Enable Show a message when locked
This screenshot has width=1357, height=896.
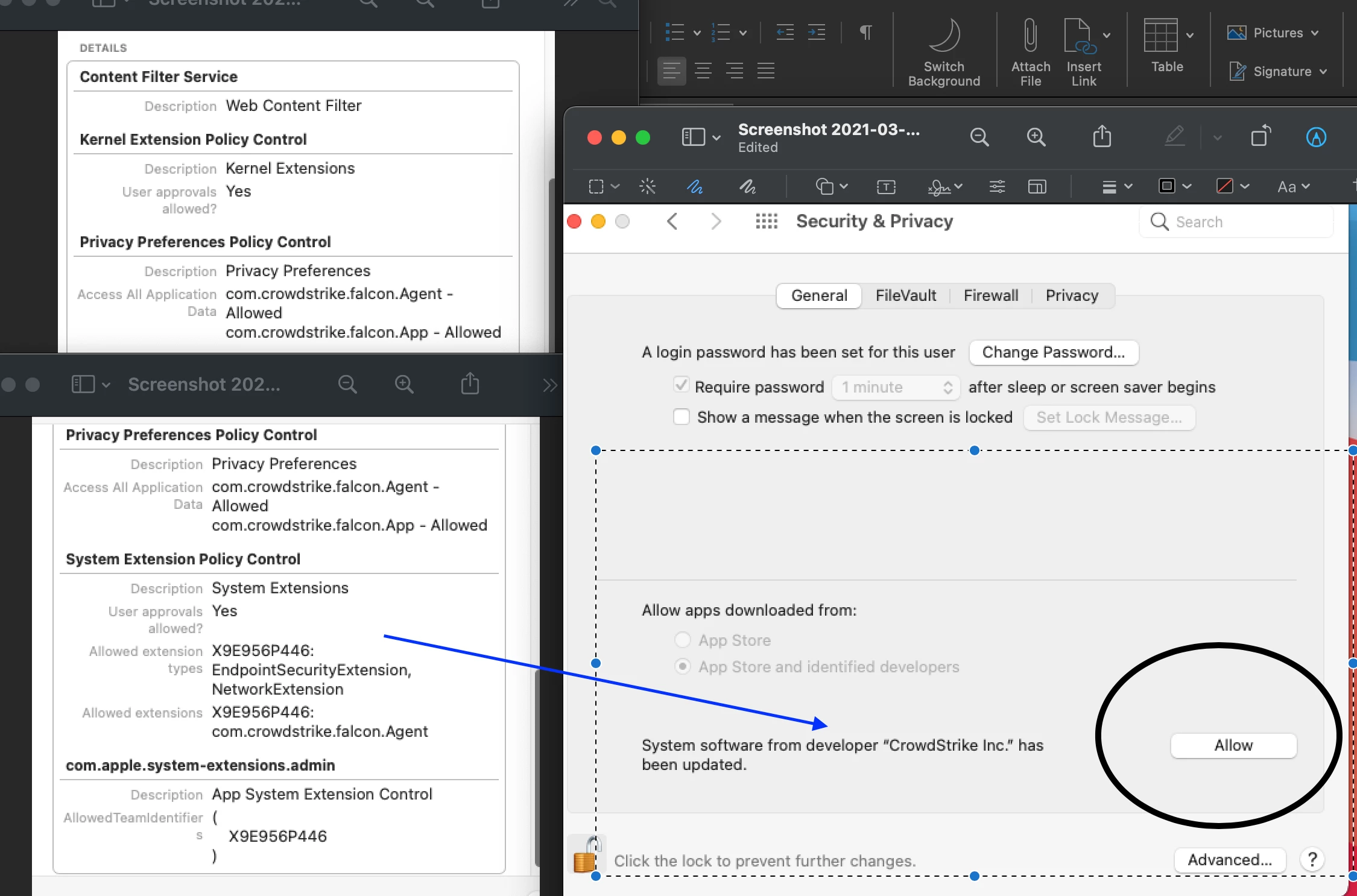click(x=682, y=417)
